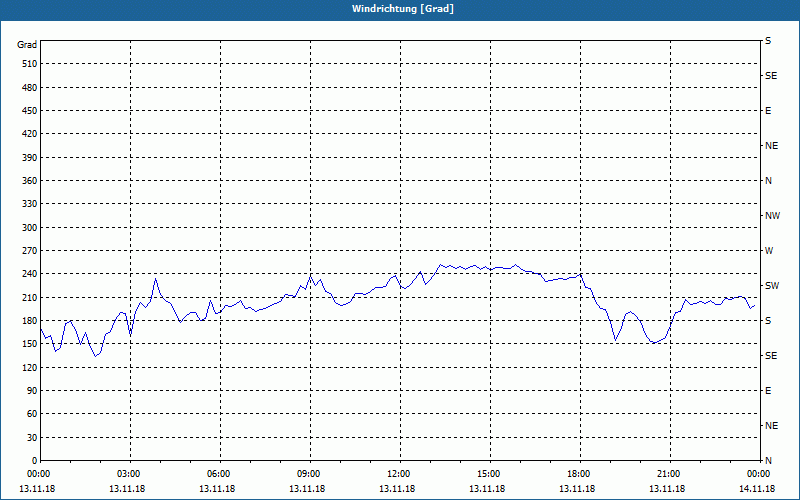
Task: Click the 90 degree axis label
Action: 32,390
